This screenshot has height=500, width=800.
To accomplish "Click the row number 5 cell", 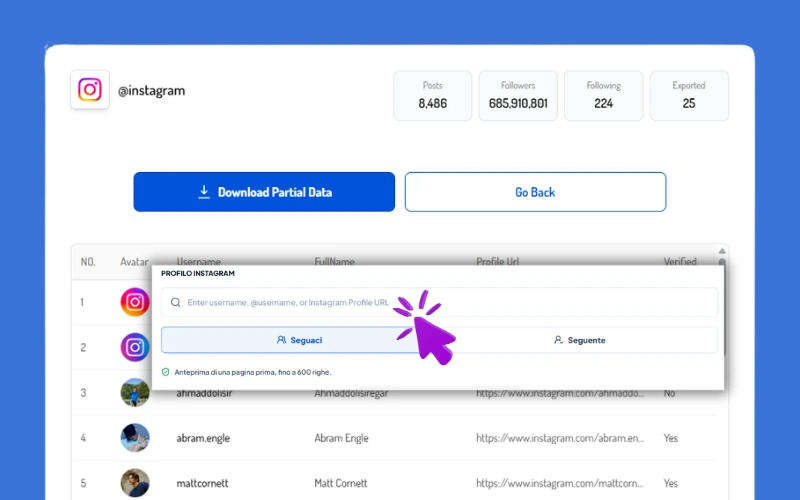I will 83,483.
